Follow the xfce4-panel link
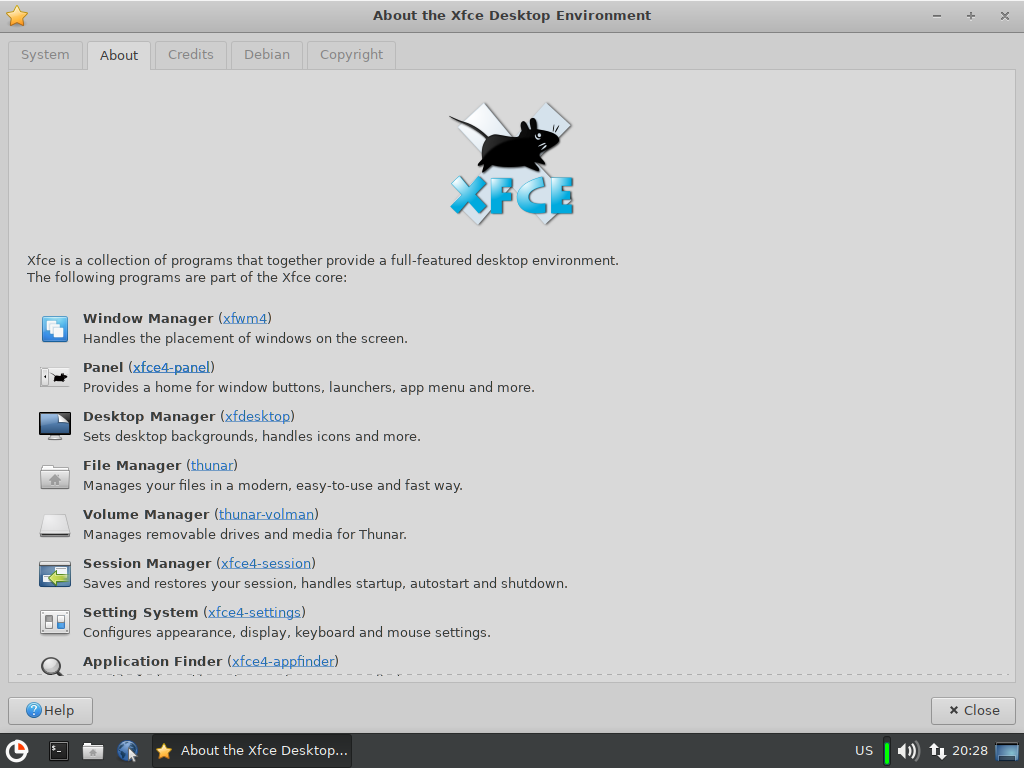Viewport: 1024px width, 768px height. point(172,368)
